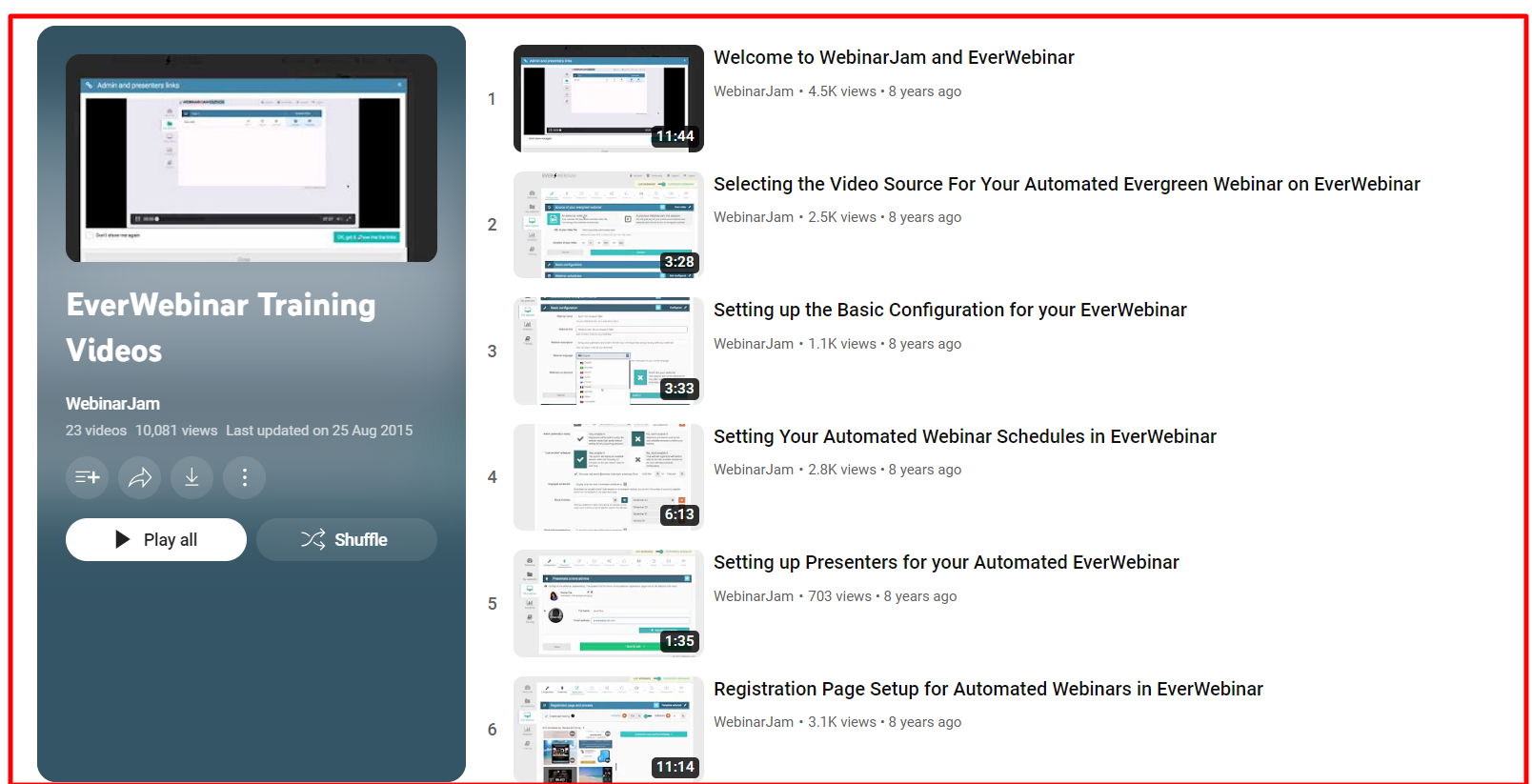
Task: Click 'Last updated on 25 Aug 2015' text
Action: click(319, 431)
